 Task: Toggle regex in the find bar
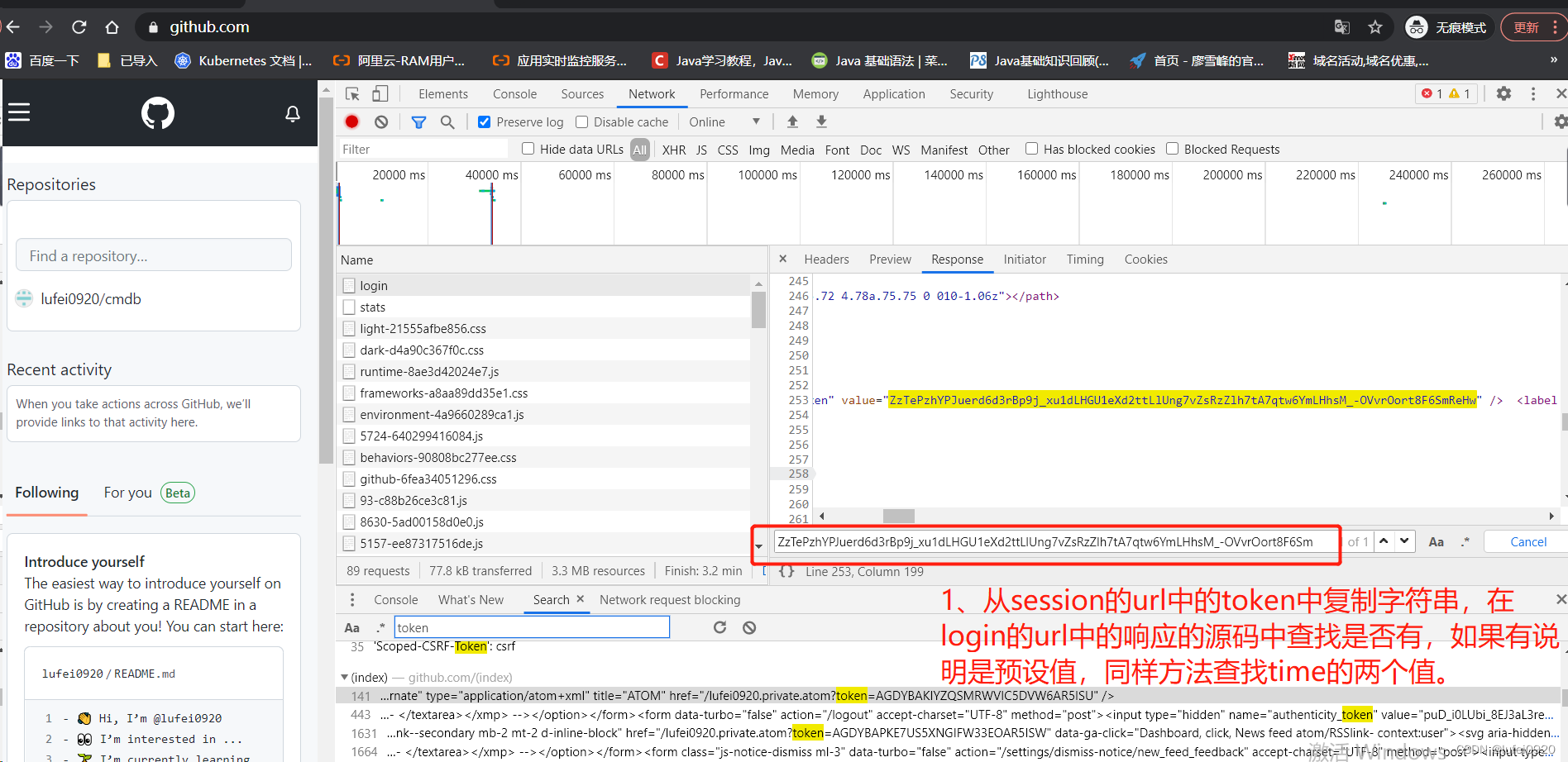point(1465,542)
